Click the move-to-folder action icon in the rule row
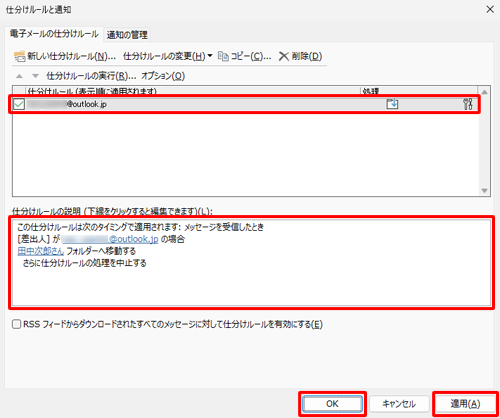 pyautogui.click(x=392, y=104)
